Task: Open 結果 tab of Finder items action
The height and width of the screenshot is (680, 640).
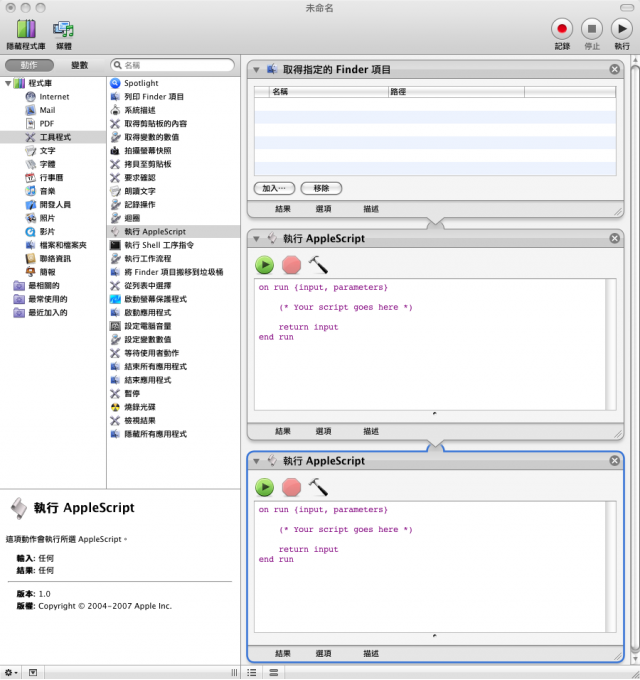Action: point(283,209)
